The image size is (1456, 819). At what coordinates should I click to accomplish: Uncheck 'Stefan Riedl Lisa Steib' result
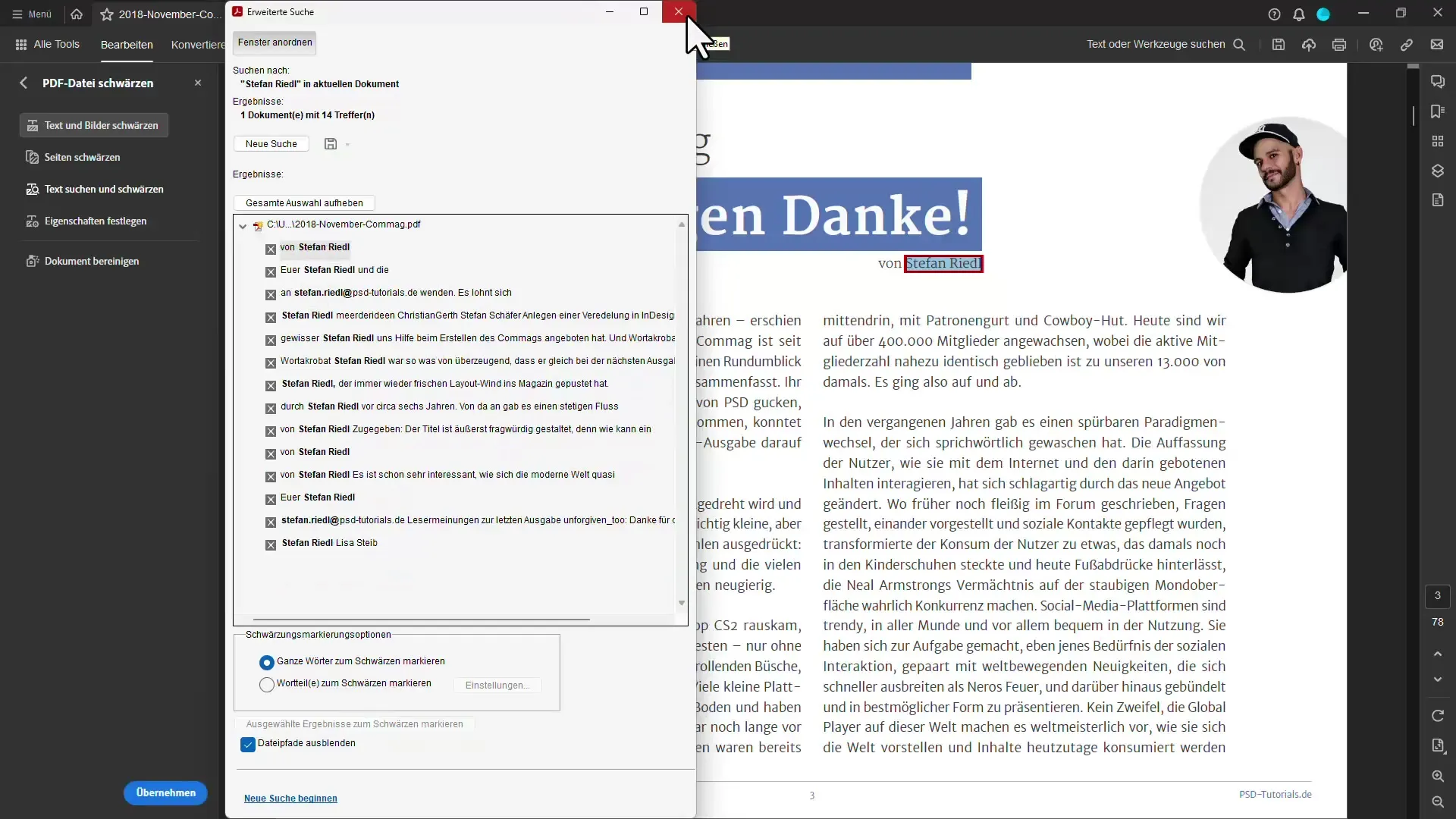[x=271, y=544]
